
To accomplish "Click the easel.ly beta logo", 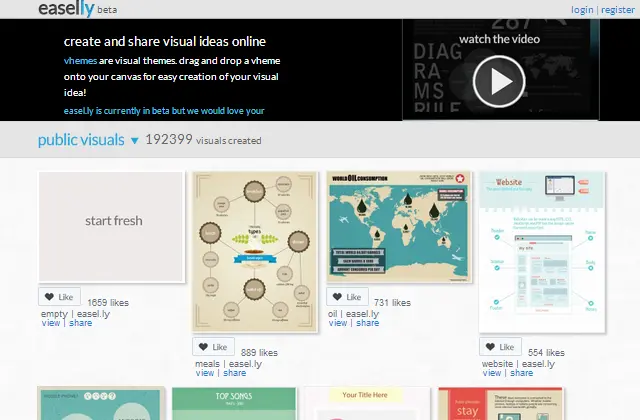I will 69,9.
